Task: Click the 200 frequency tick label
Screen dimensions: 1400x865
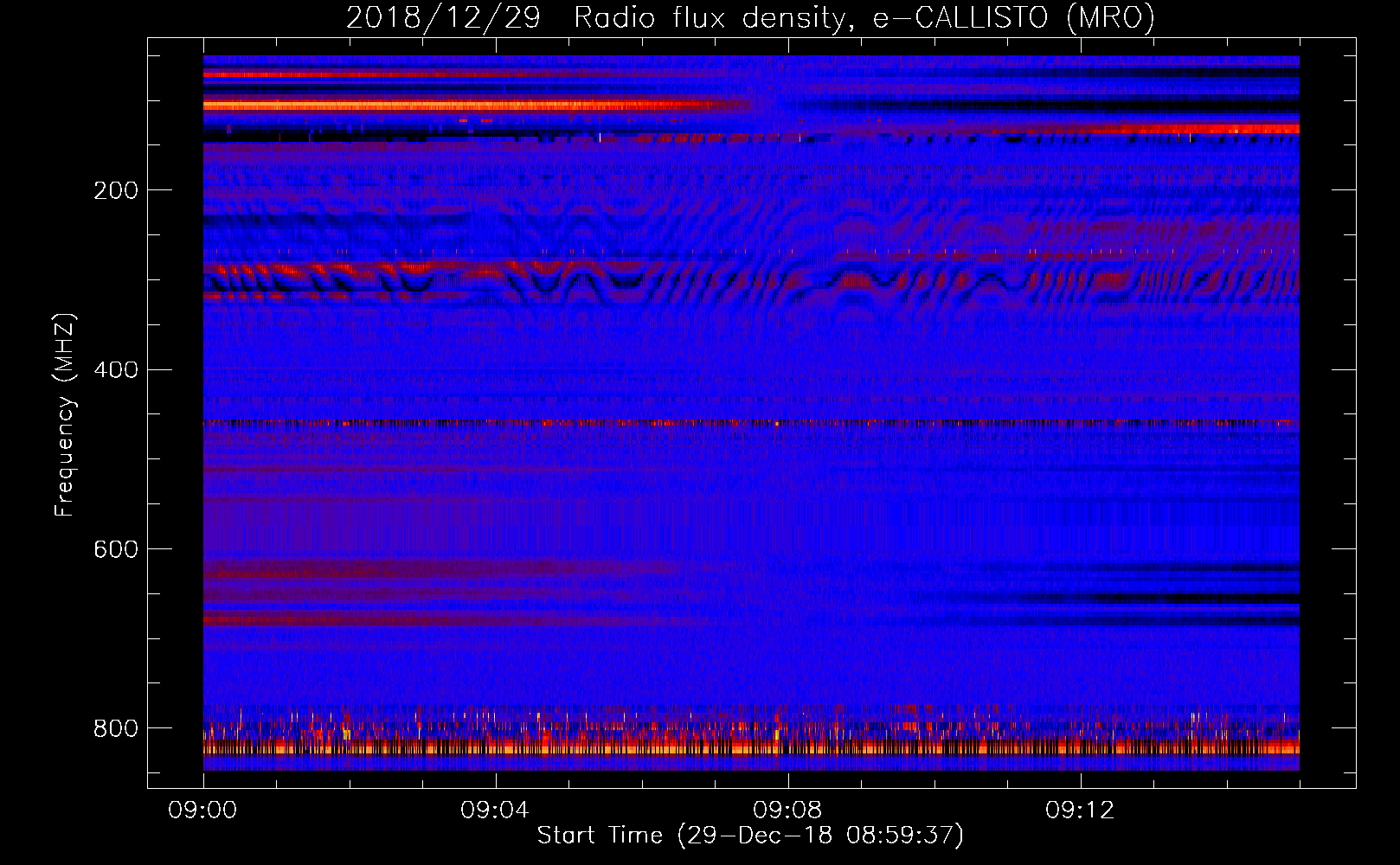Action: tap(116, 190)
